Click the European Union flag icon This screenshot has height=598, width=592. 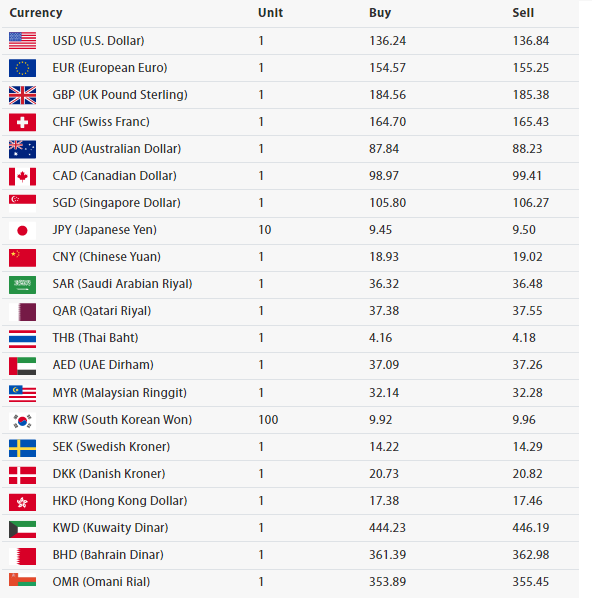(x=23, y=68)
